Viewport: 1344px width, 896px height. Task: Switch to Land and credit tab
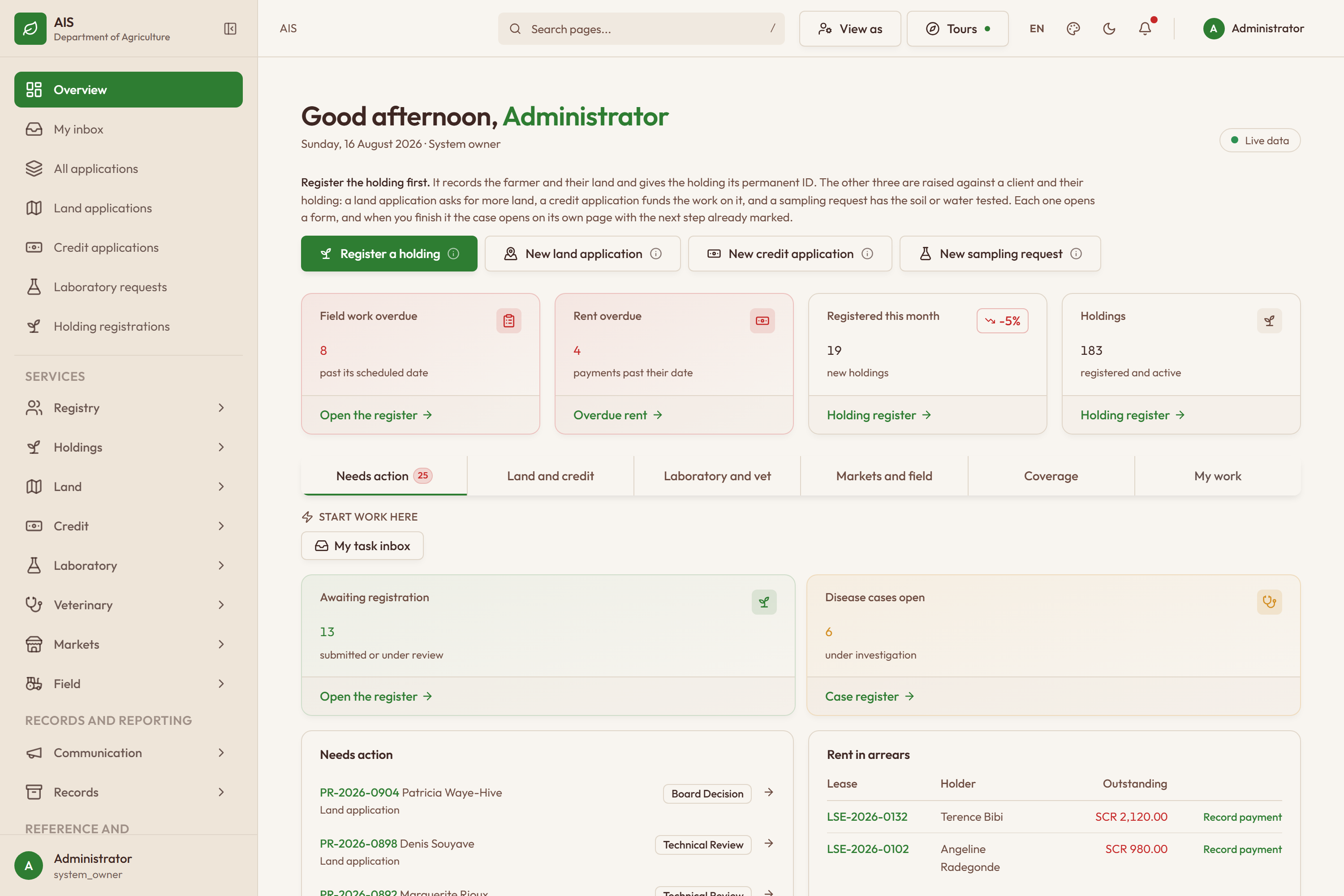(x=550, y=476)
